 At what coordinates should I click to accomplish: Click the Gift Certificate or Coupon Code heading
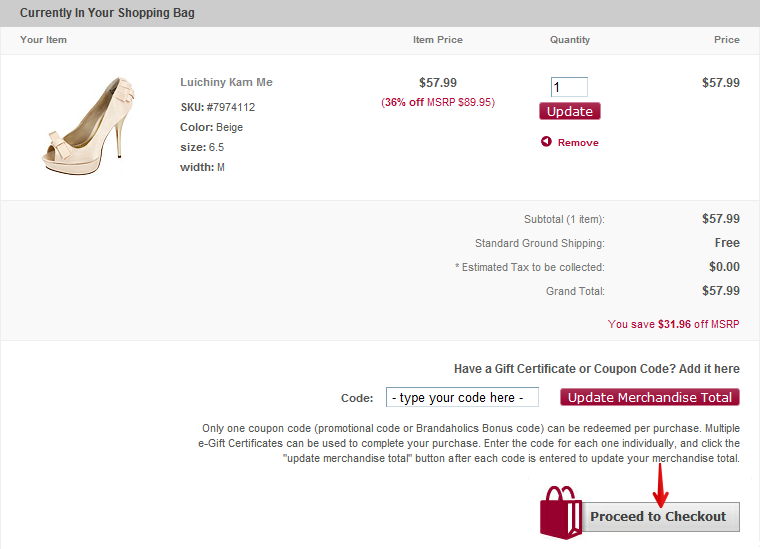(x=596, y=369)
